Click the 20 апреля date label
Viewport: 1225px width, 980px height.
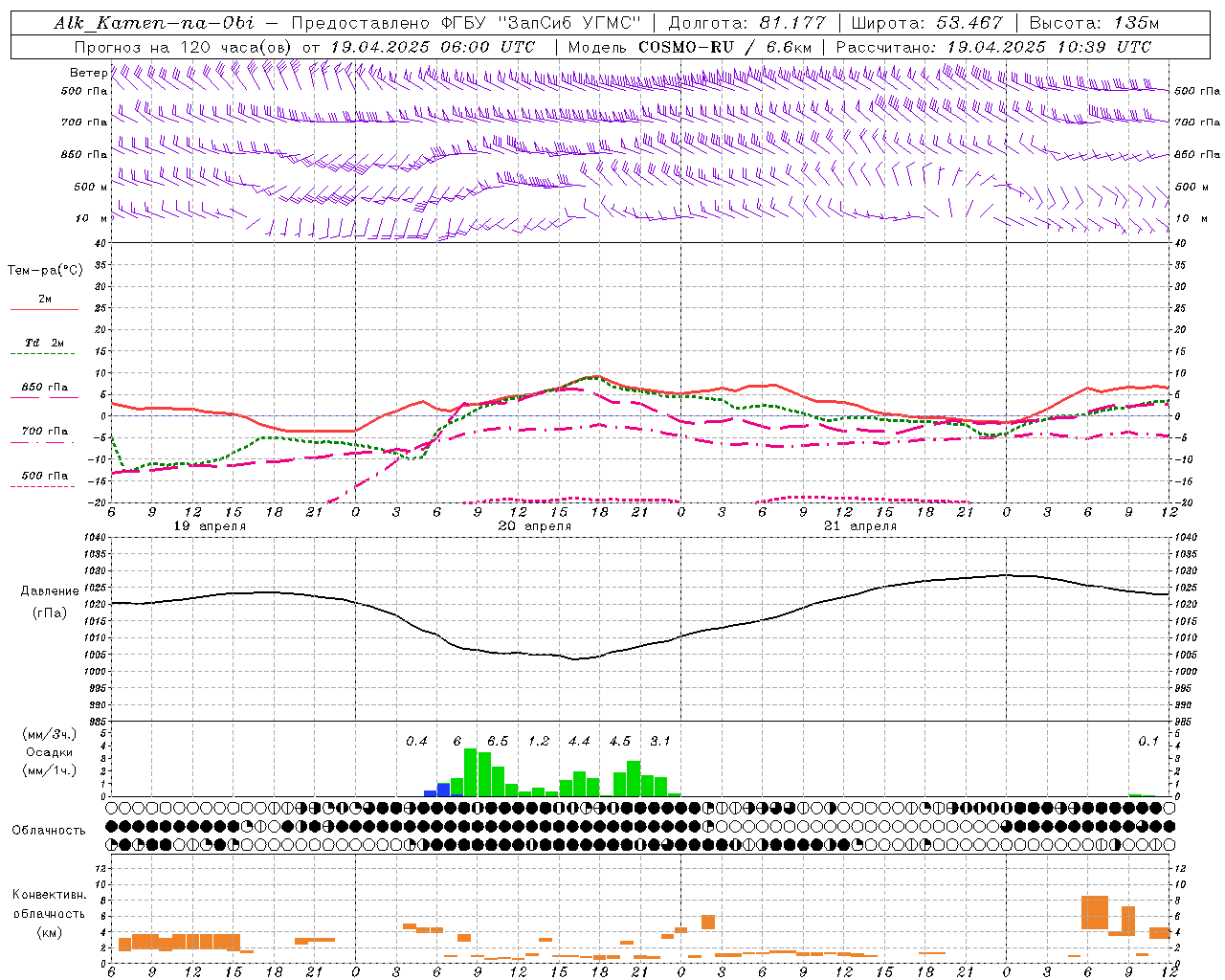pos(534,526)
